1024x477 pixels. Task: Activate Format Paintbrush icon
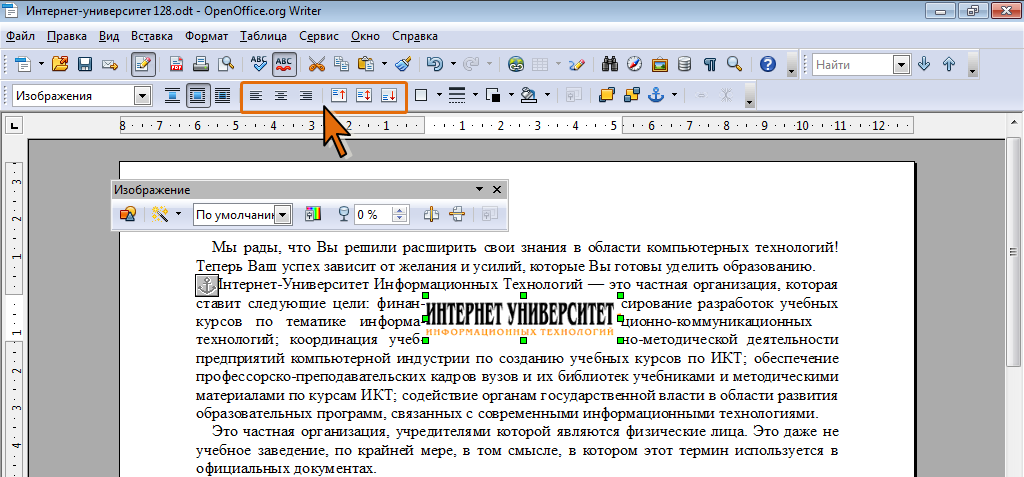click(x=404, y=64)
